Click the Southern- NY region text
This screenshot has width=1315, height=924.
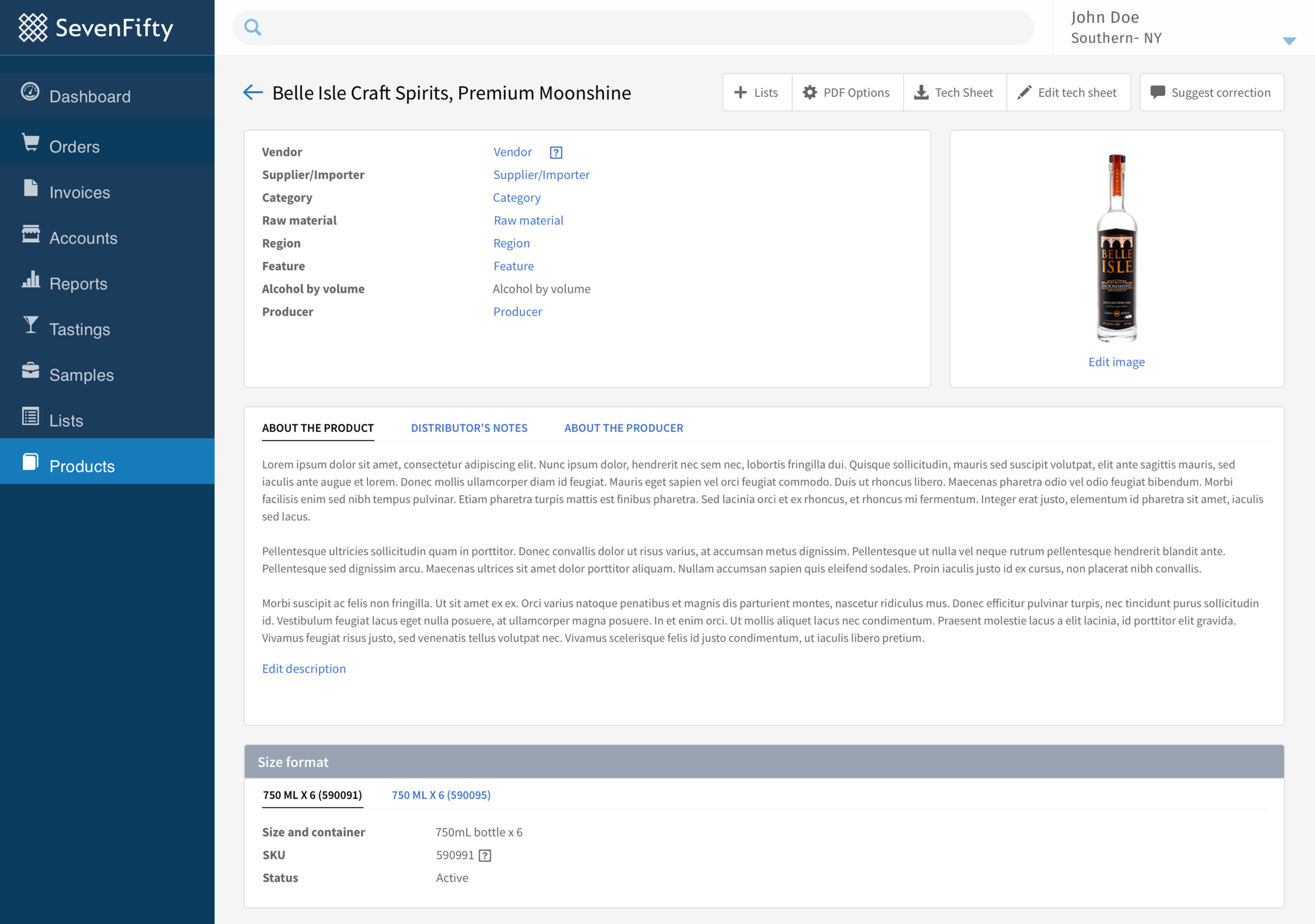tap(1116, 38)
